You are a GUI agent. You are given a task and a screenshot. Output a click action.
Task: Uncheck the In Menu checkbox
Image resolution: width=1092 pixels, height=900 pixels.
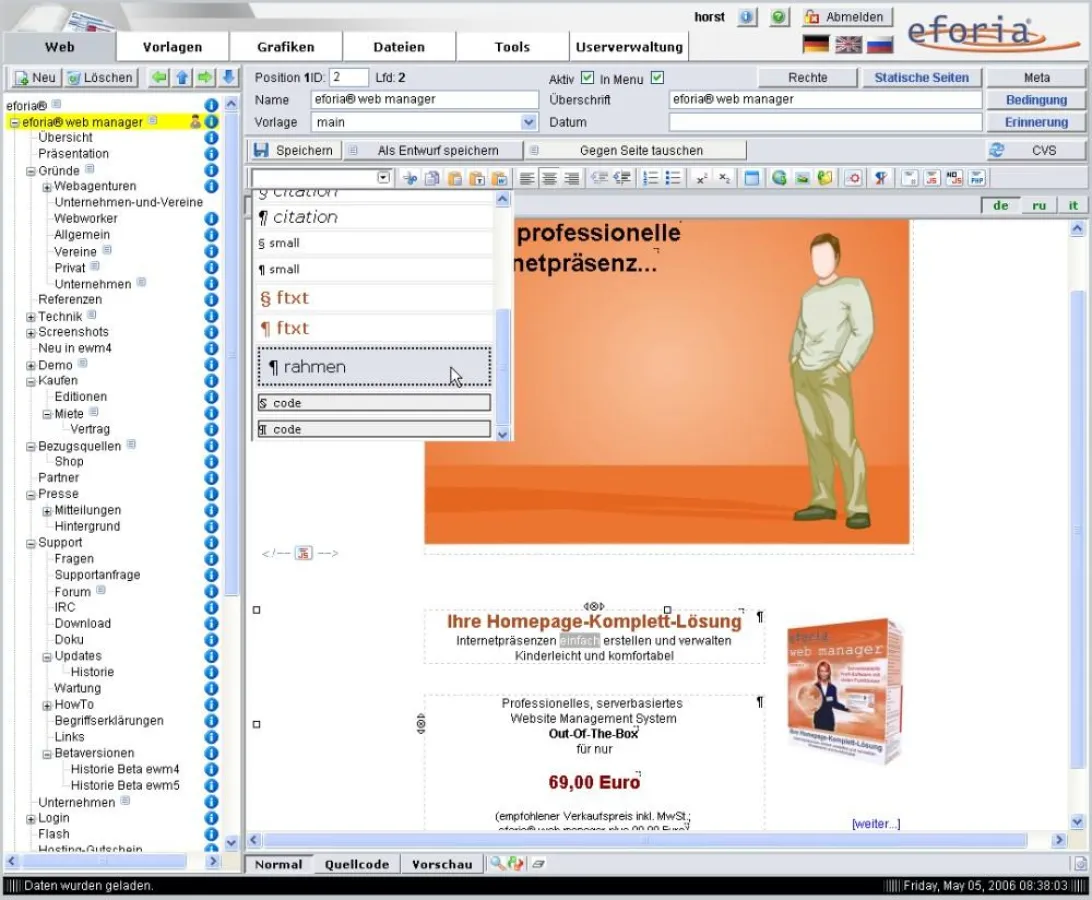[655, 77]
